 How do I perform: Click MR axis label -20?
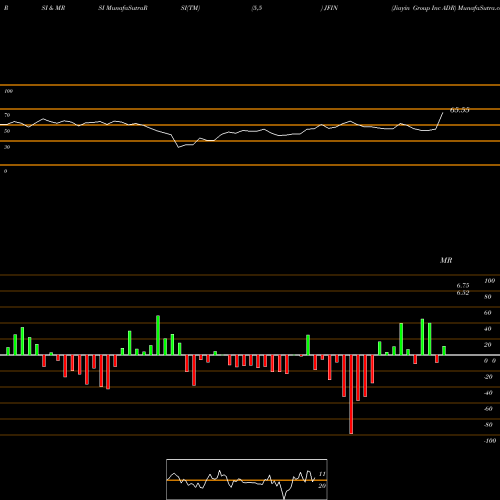(488, 377)
